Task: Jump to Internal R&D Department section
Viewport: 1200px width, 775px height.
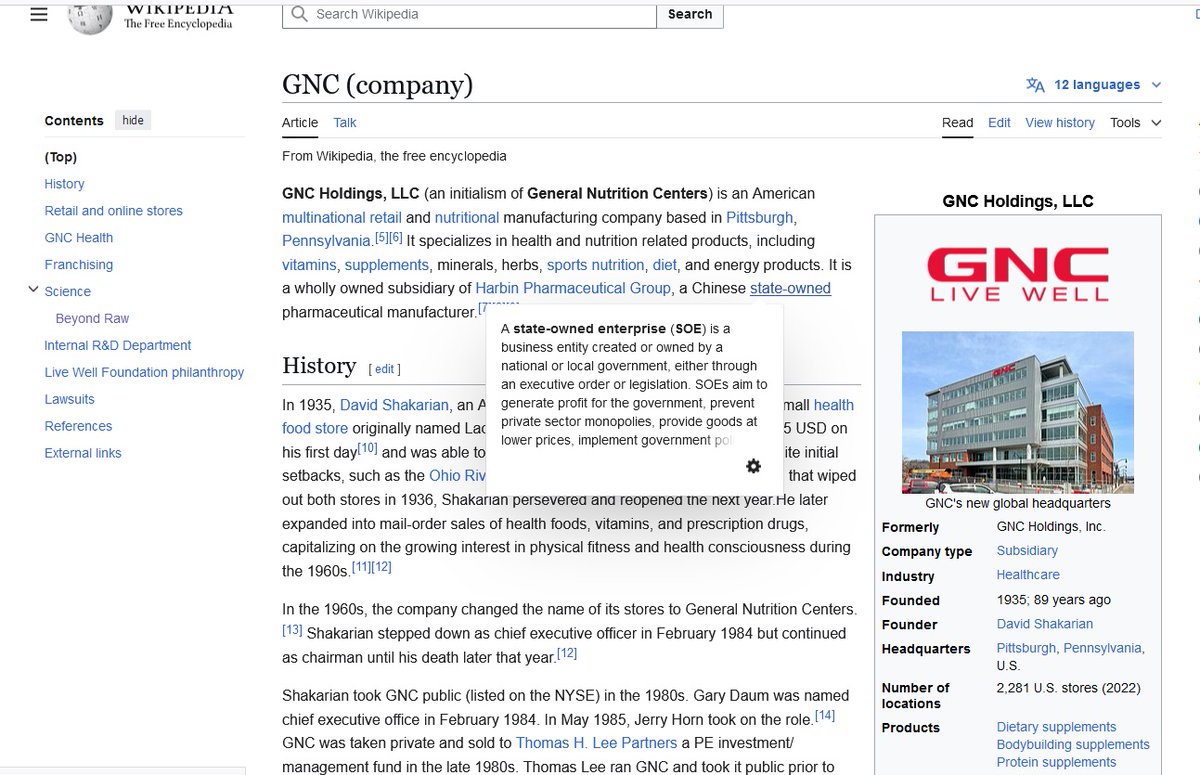Action: [x=118, y=346]
